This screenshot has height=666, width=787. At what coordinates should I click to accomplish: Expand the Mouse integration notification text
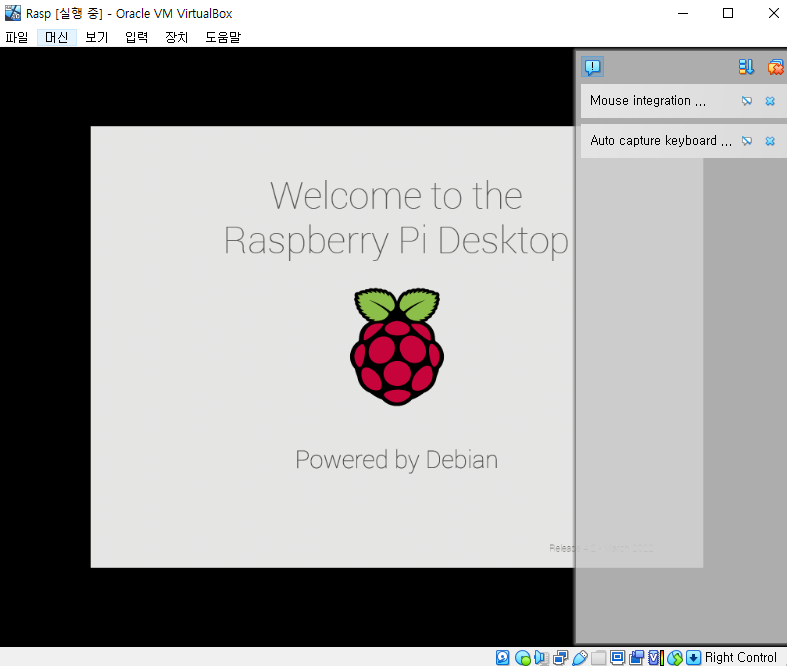pyautogui.click(x=648, y=101)
